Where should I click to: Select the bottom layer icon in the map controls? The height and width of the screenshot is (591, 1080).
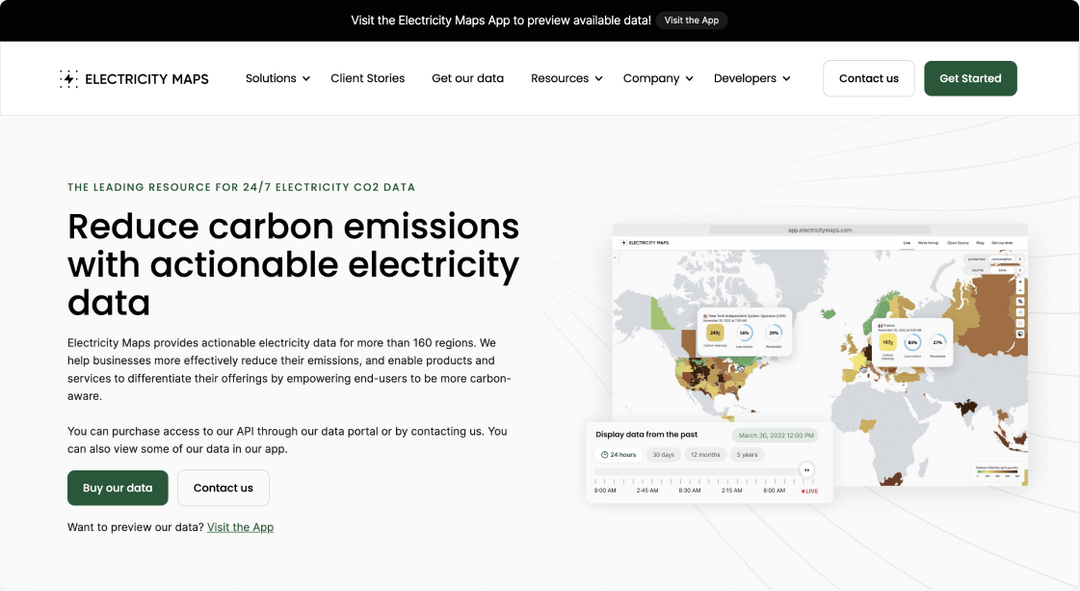pyautogui.click(x=1020, y=333)
